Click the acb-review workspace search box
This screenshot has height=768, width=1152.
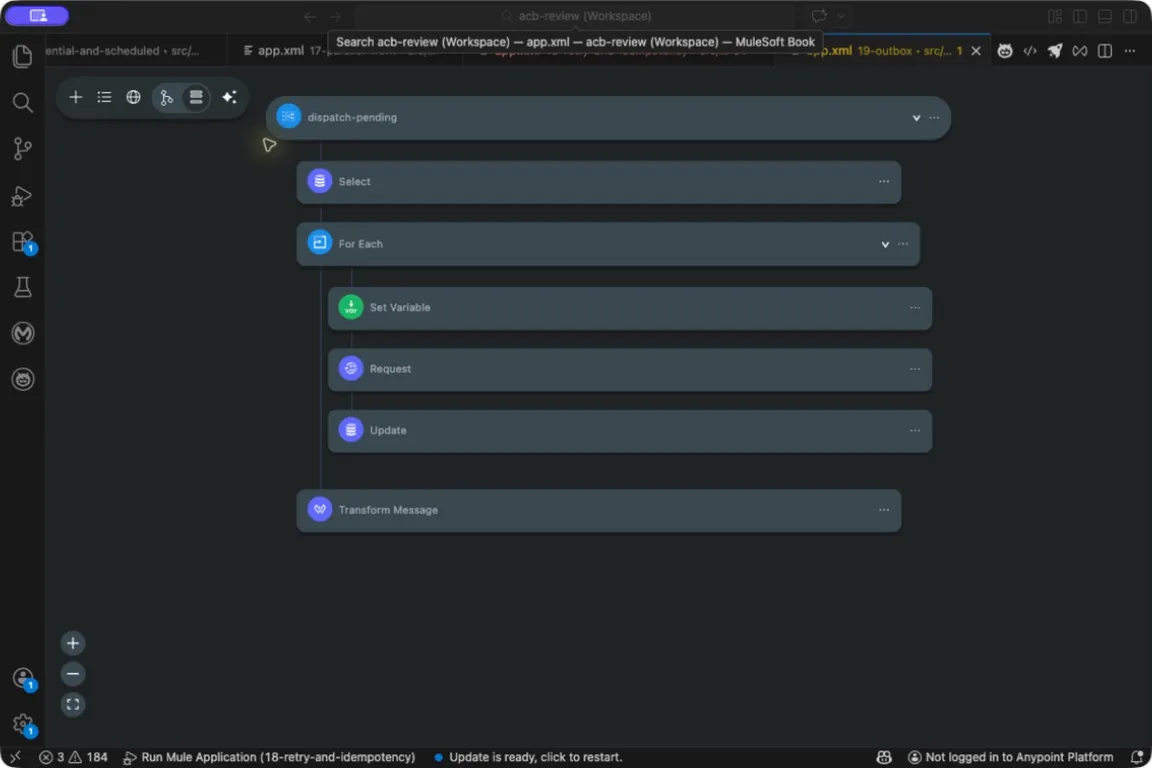click(x=575, y=16)
